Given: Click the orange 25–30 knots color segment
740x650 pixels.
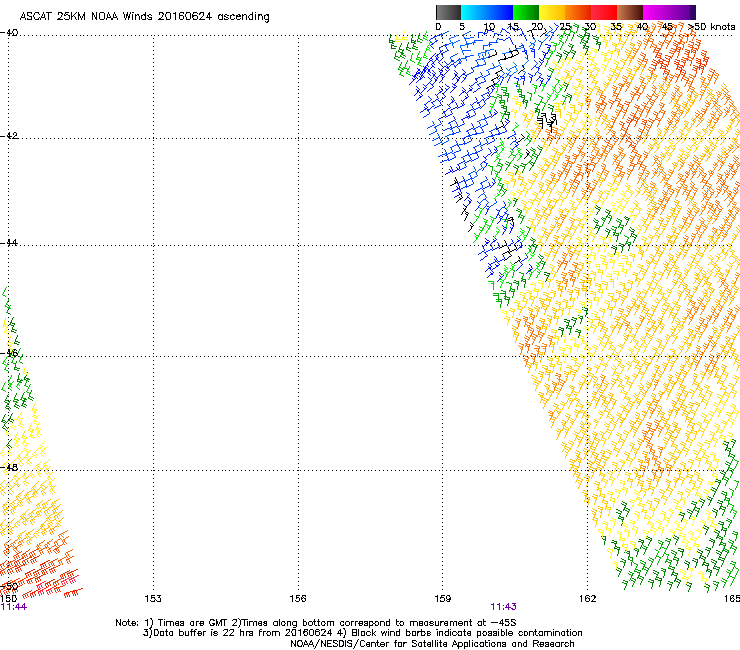Looking at the screenshot, I should tap(578, 12).
